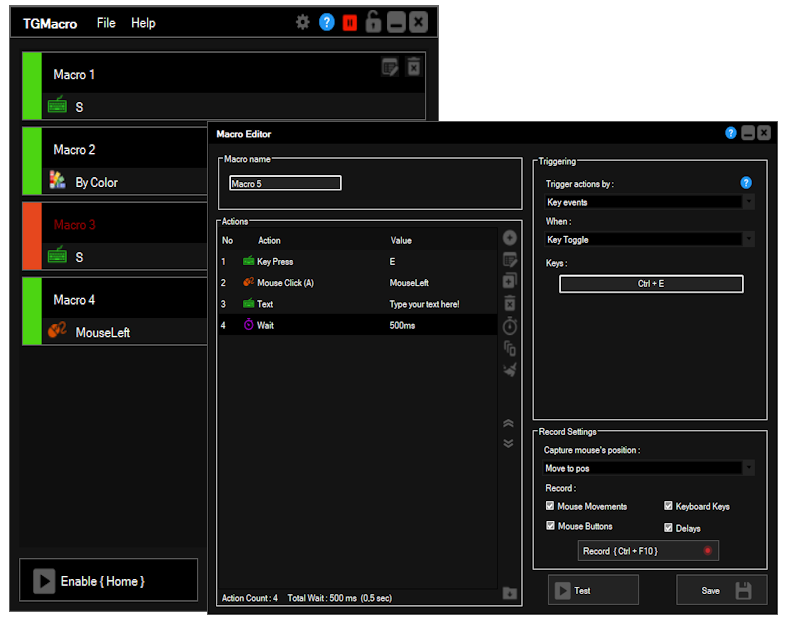Image resolution: width=785 pixels, height=622 pixels.
Task: Toggle Macro 4 green enable bar
Action: (32, 311)
